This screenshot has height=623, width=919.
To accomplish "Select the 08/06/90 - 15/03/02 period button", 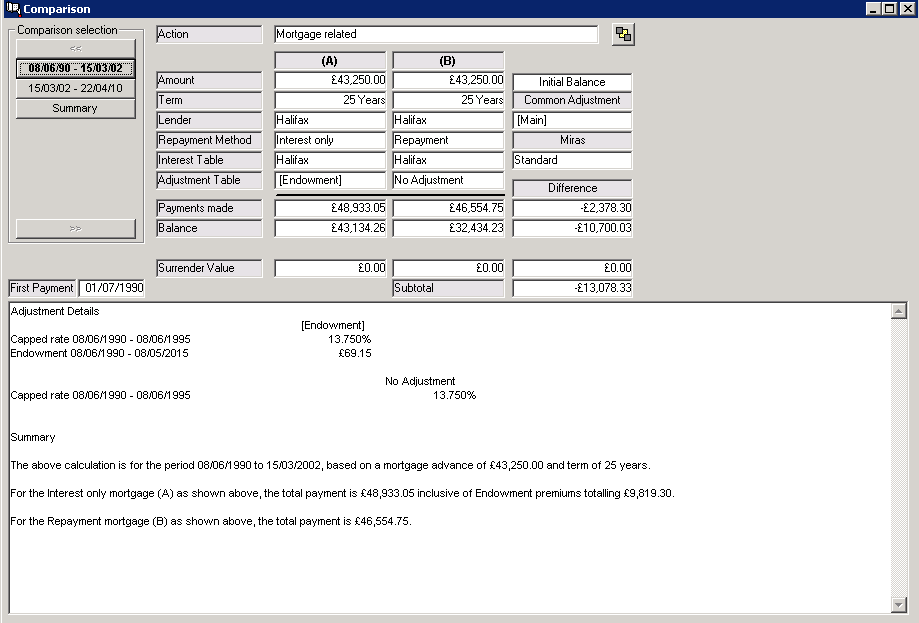I will tap(76, 68).
